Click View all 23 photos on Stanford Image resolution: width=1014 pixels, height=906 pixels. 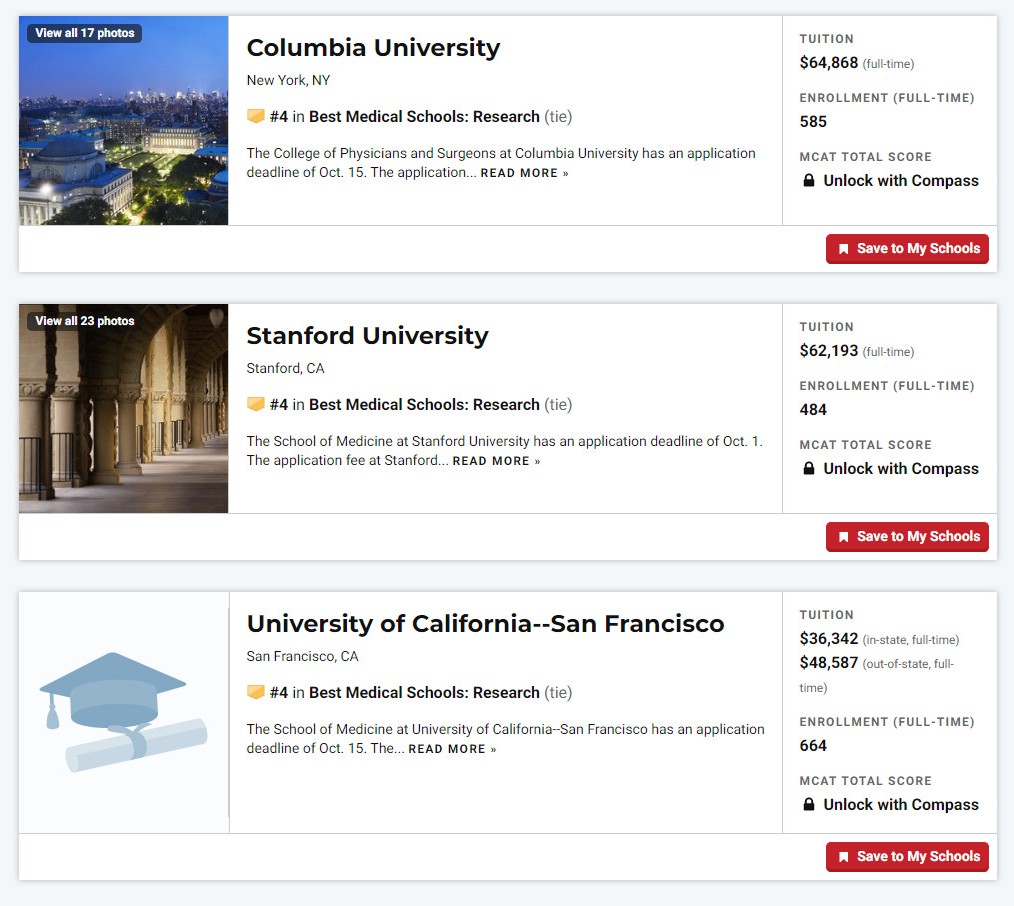tap(85, 321)
